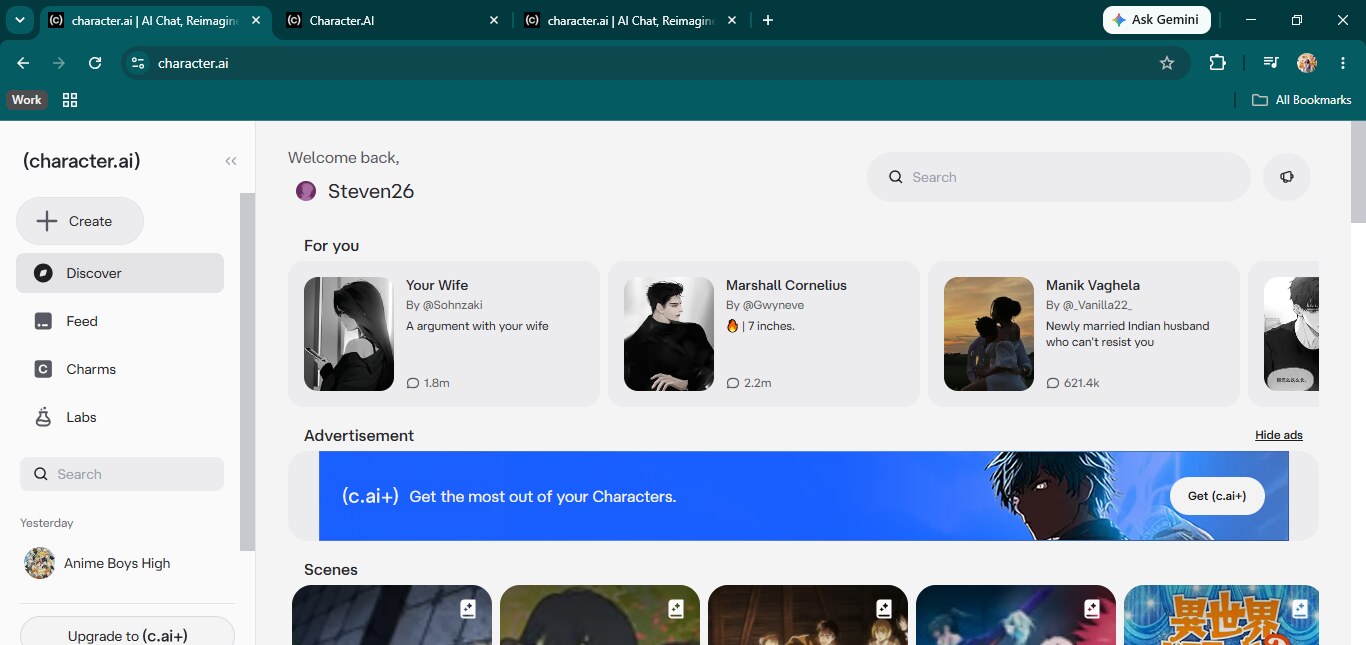Open the Your Wife character card

coord(443,334)
